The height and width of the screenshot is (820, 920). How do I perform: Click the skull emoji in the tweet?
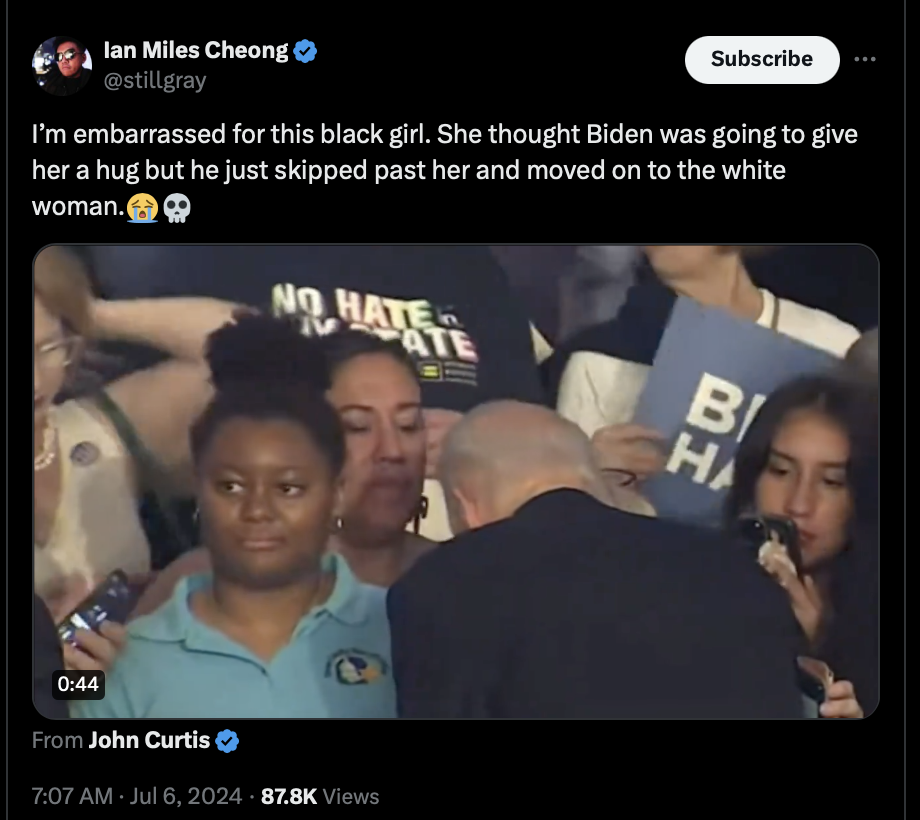177,208
